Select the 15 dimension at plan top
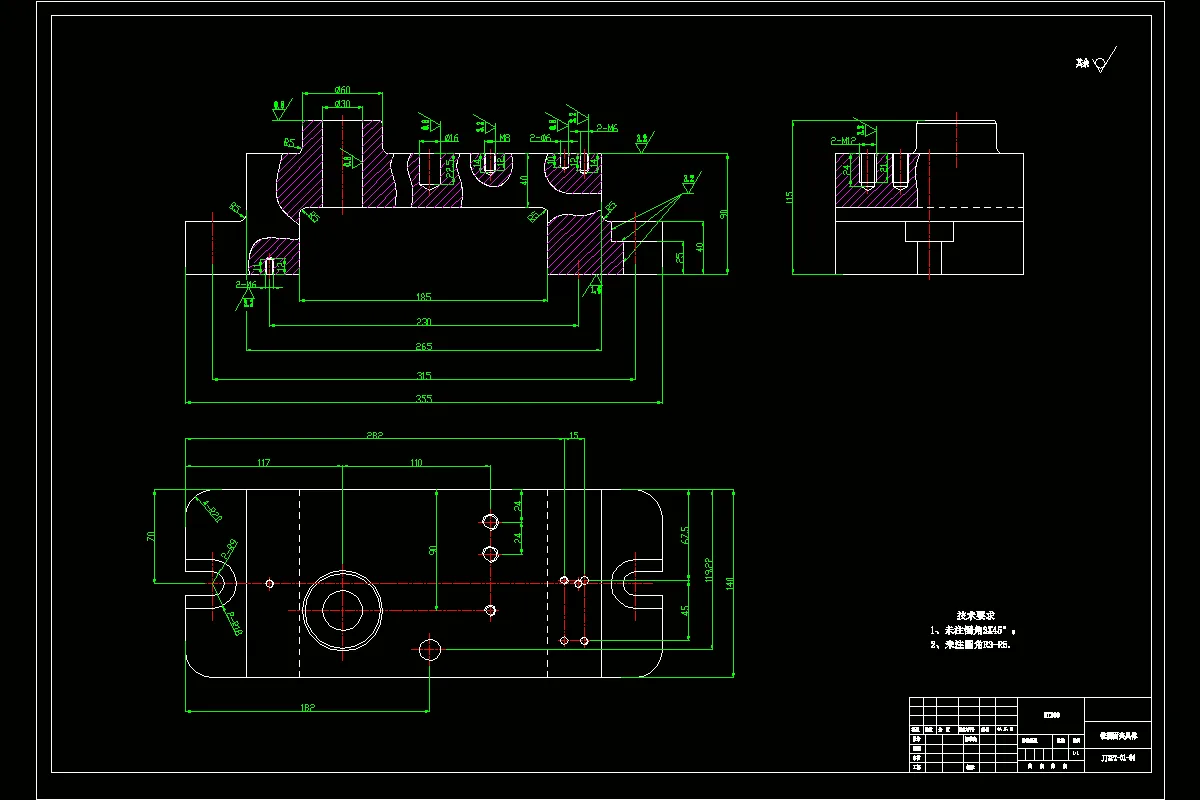This screenshot has width=1200, height=800. [x=573, y=436]
